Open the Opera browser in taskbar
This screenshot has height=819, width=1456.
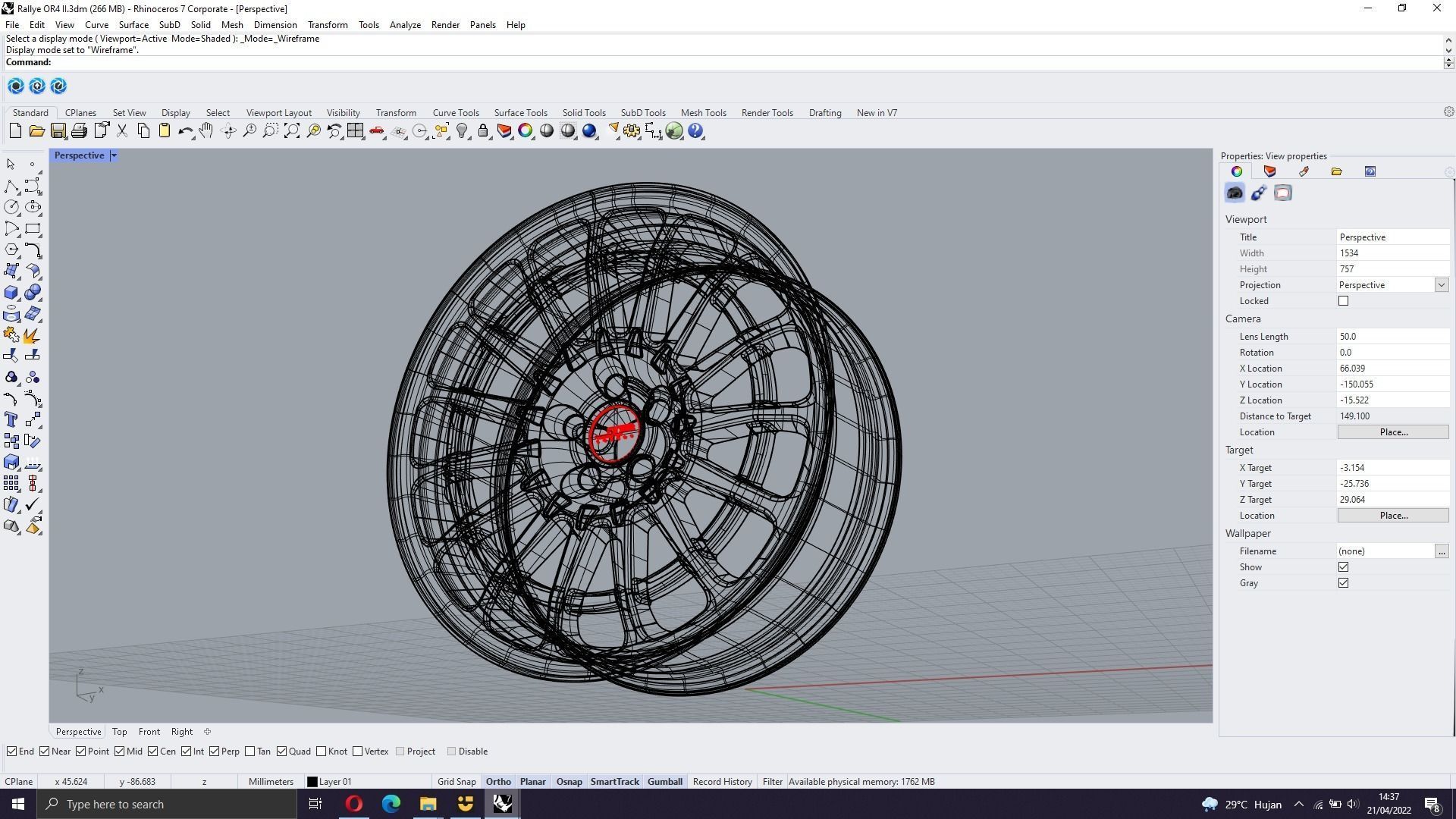(x=353, y=804)
